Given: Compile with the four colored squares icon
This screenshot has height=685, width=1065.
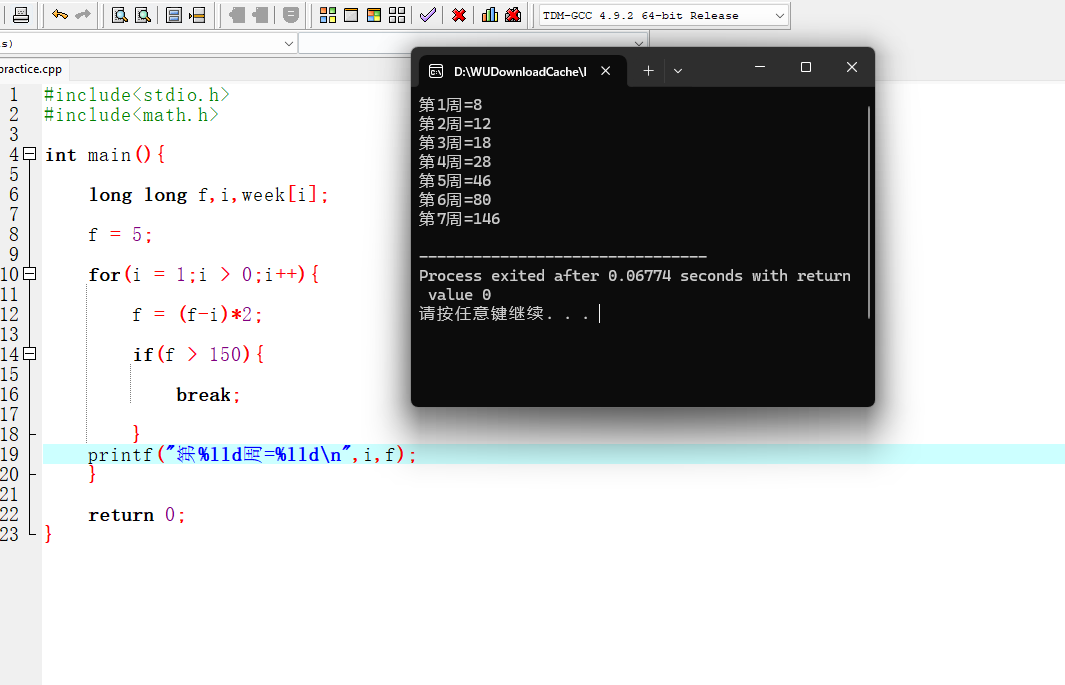Looking at the screenshot, I should (327, 15).
